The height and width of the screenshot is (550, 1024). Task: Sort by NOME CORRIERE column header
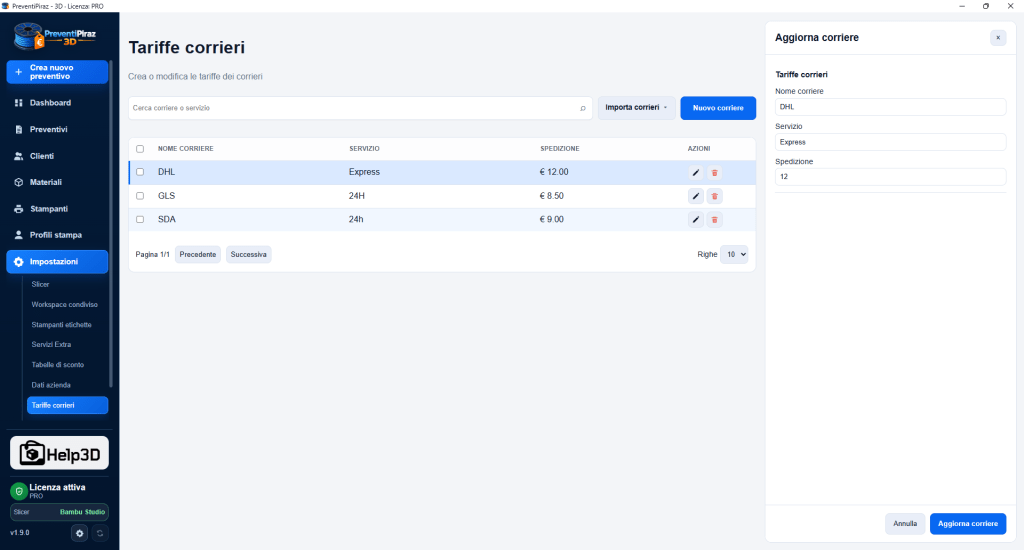click(185, 149)
